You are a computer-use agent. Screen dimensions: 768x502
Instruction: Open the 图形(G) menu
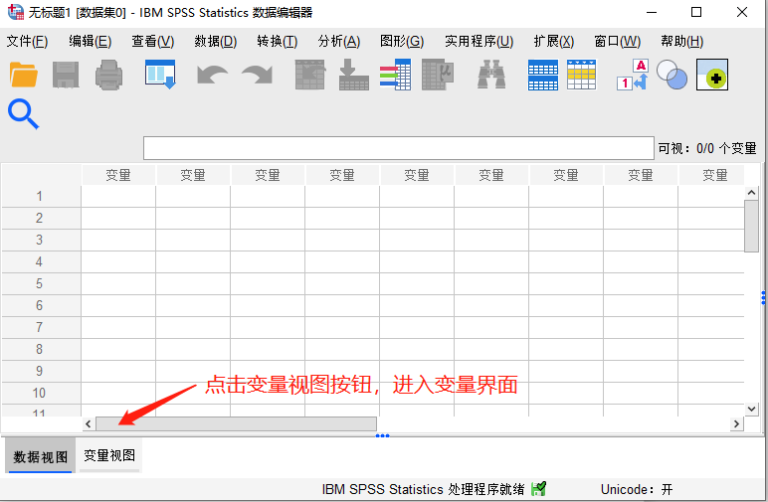402,42
